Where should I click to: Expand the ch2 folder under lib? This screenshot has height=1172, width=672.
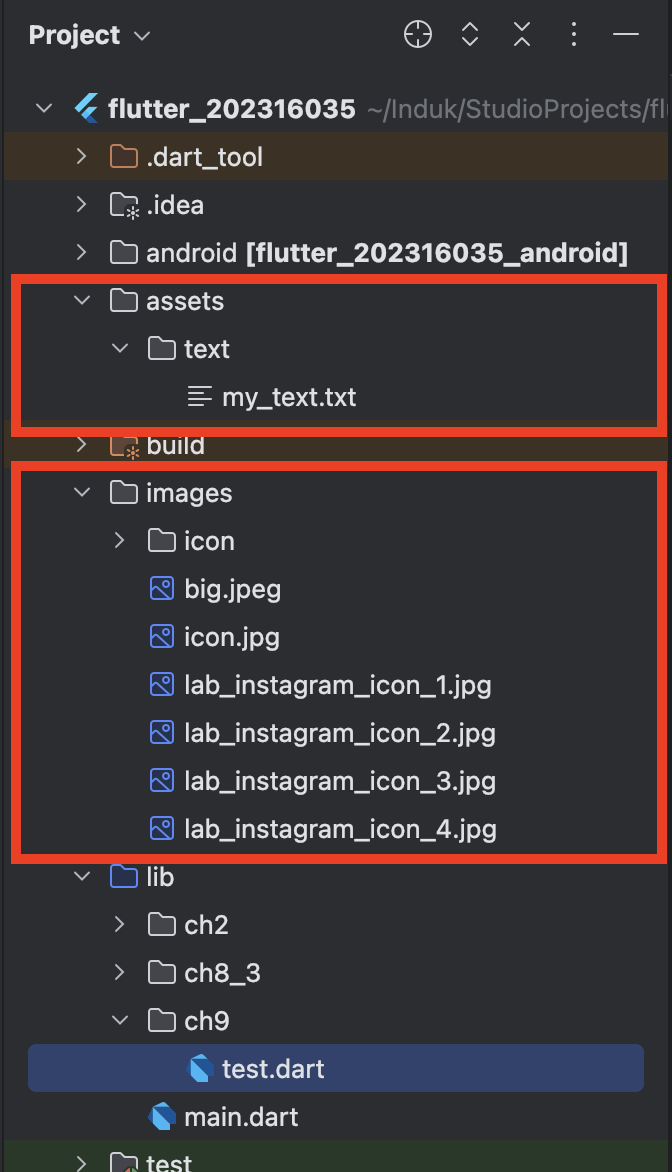(119, 924)
